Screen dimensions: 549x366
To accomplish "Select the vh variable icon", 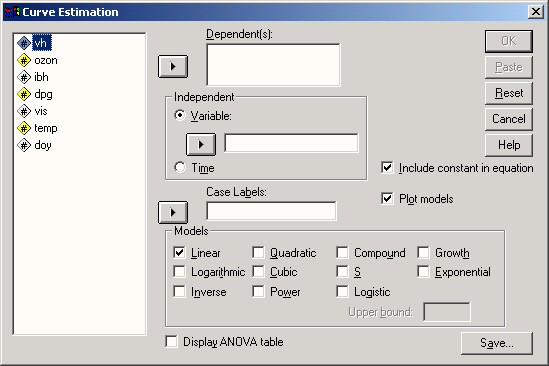I will point(24,43).
